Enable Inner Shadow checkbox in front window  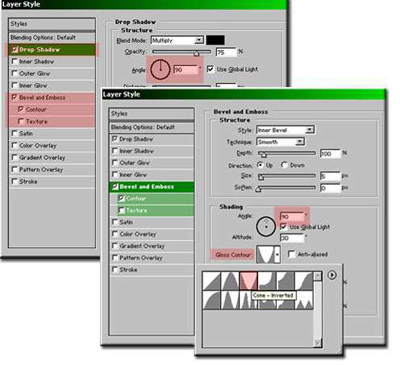point(115,151)
